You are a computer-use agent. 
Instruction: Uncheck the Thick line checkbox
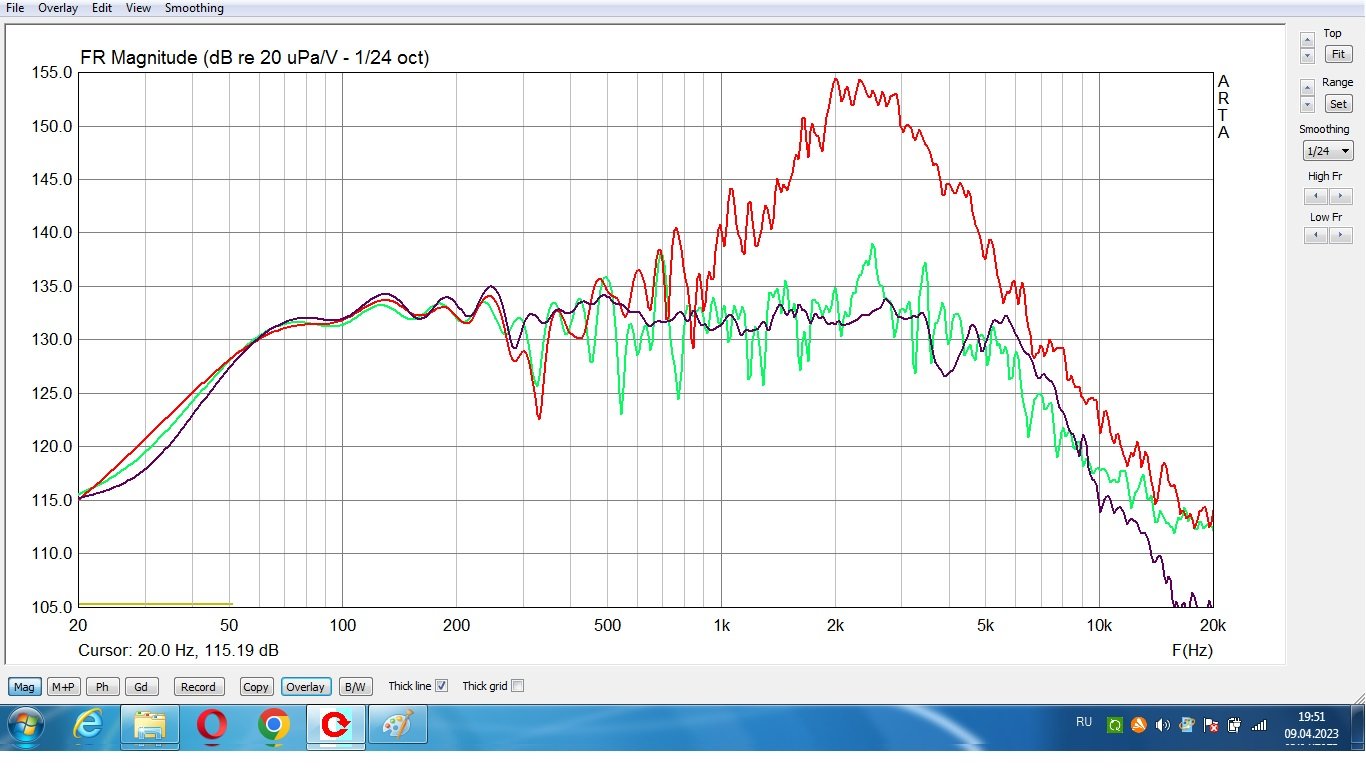[x=441, y=686]
